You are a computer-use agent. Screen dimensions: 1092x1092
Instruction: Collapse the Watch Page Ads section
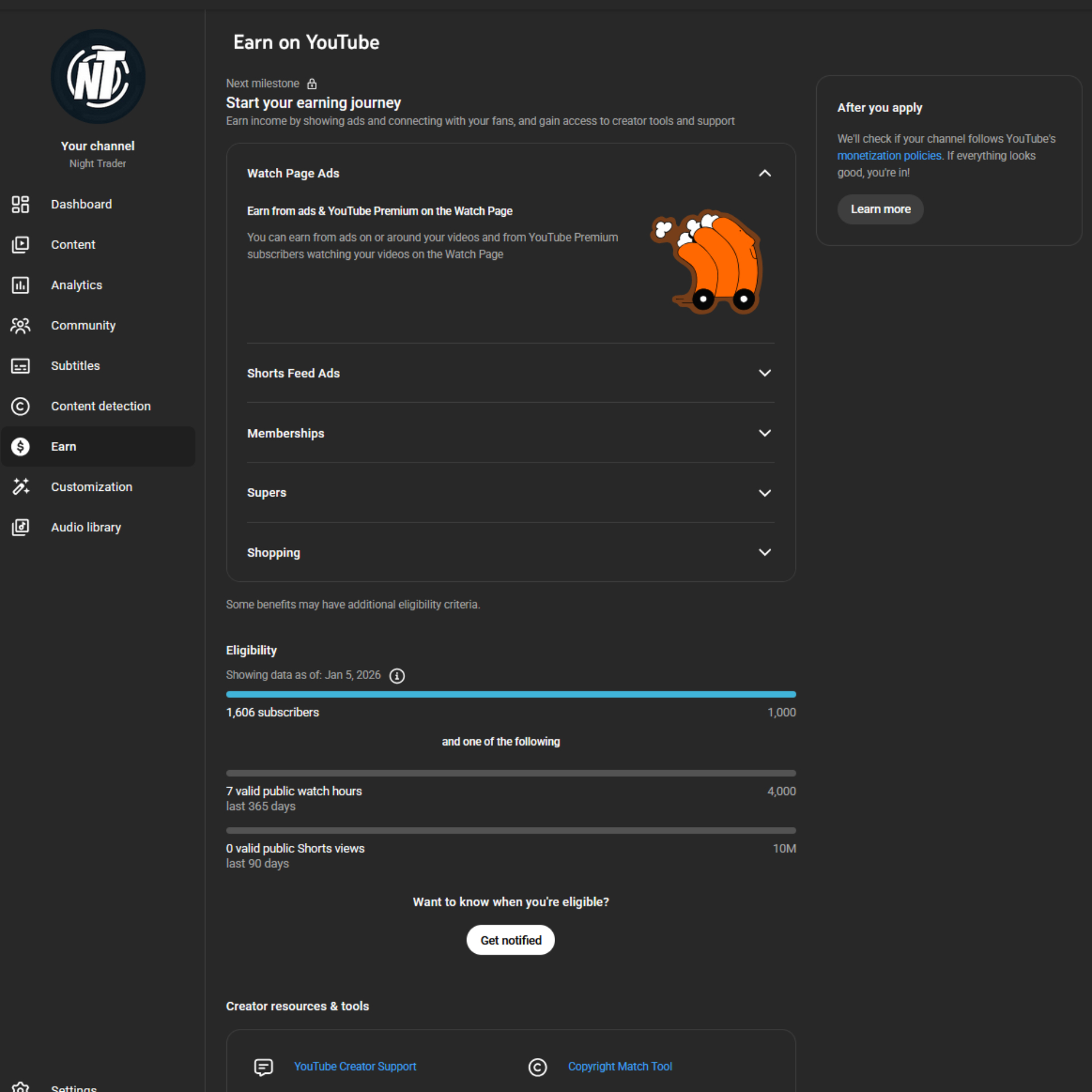point(764,173)
